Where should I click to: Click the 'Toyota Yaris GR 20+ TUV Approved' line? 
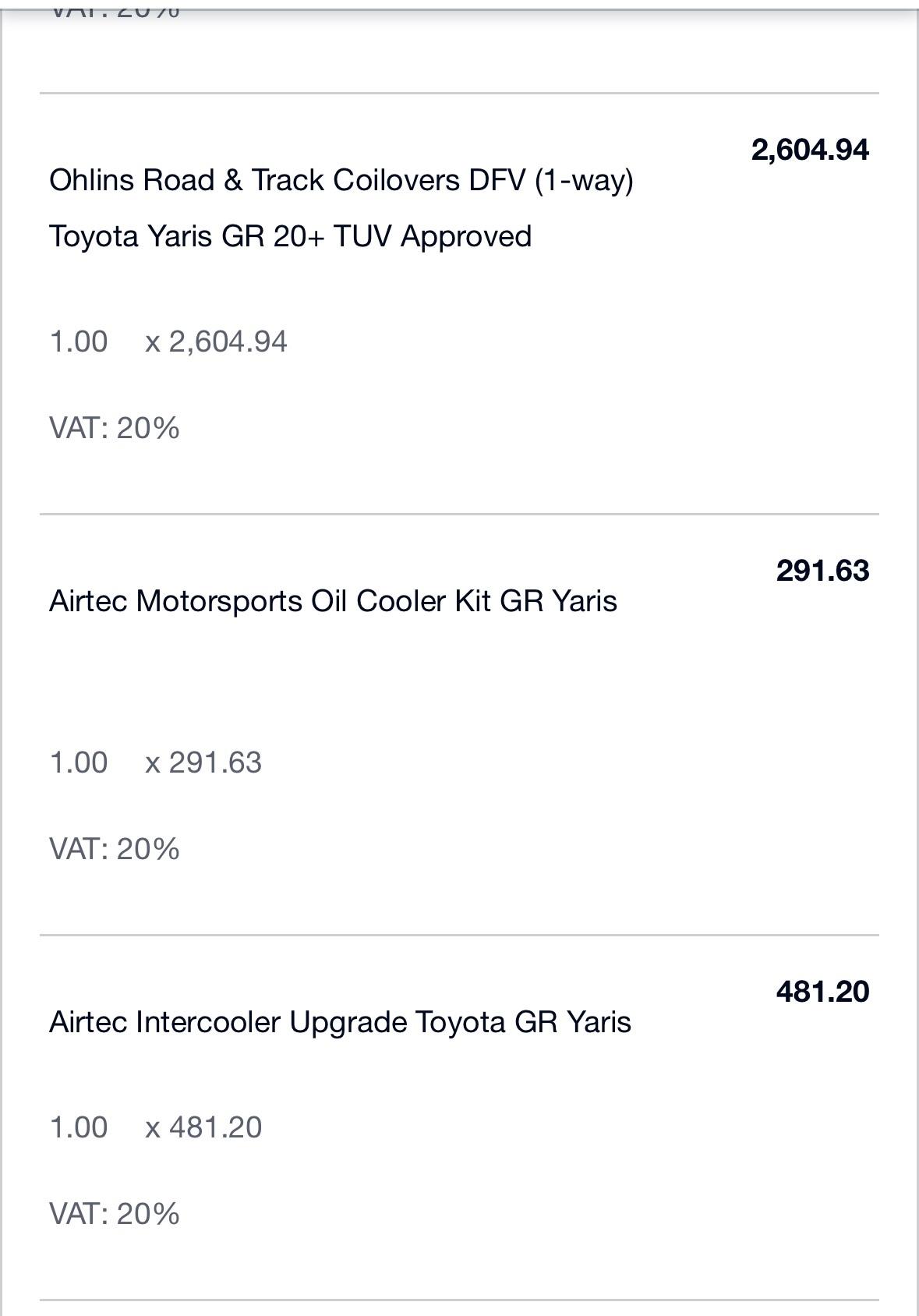click(x=290, y=236)
